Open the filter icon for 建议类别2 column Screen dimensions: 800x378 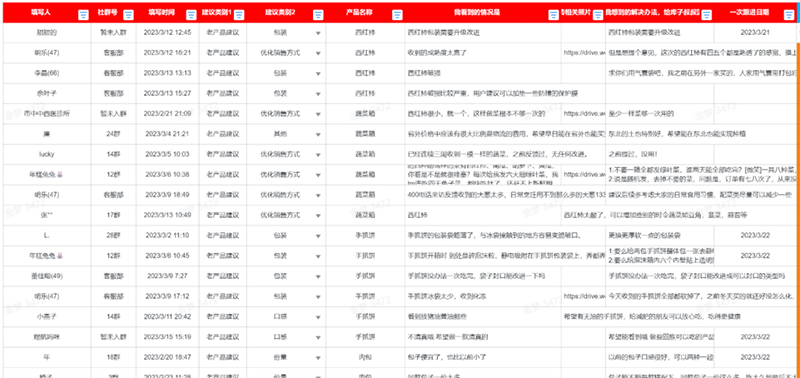[318, 16]
